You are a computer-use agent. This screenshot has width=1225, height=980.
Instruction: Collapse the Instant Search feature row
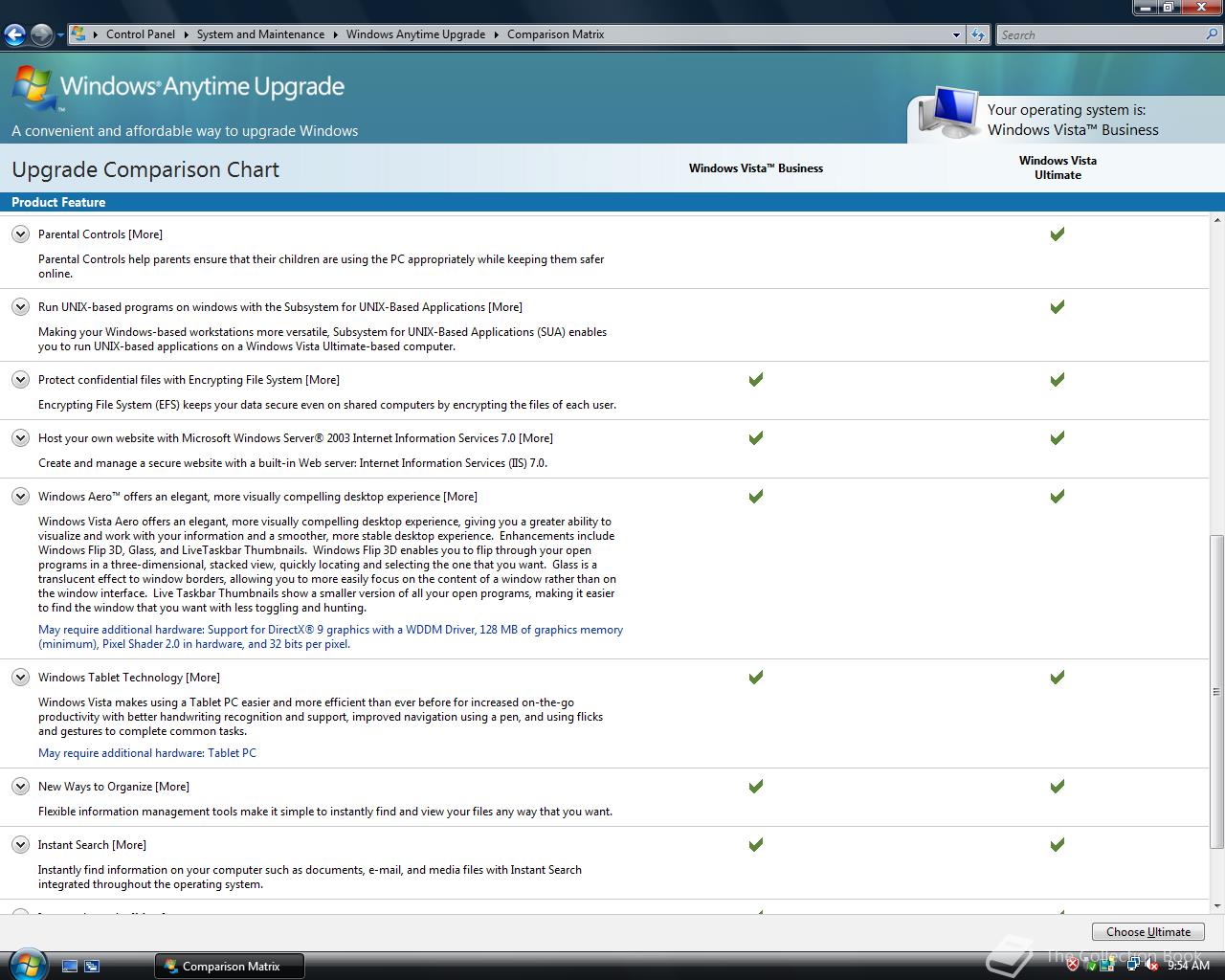(x=20, y=844)
